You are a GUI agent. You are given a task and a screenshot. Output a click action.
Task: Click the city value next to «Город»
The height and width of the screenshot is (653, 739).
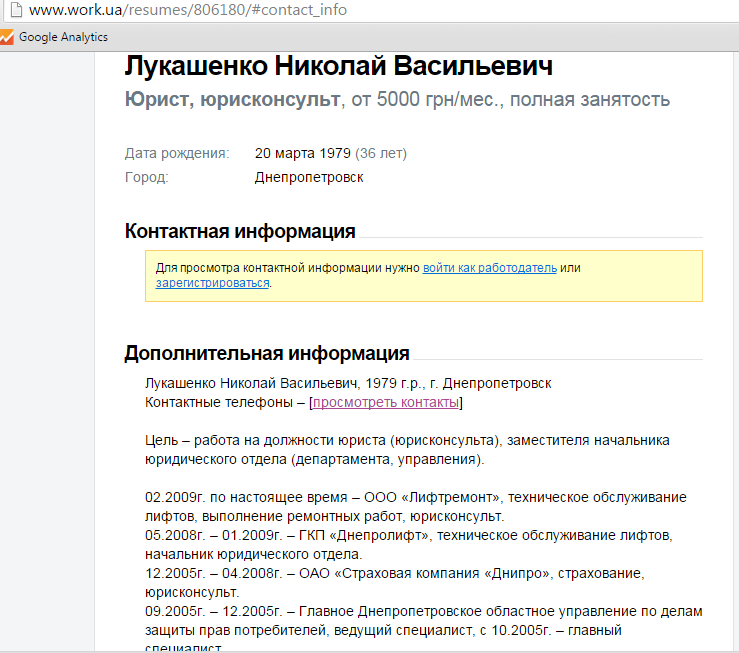coord(309,177)
